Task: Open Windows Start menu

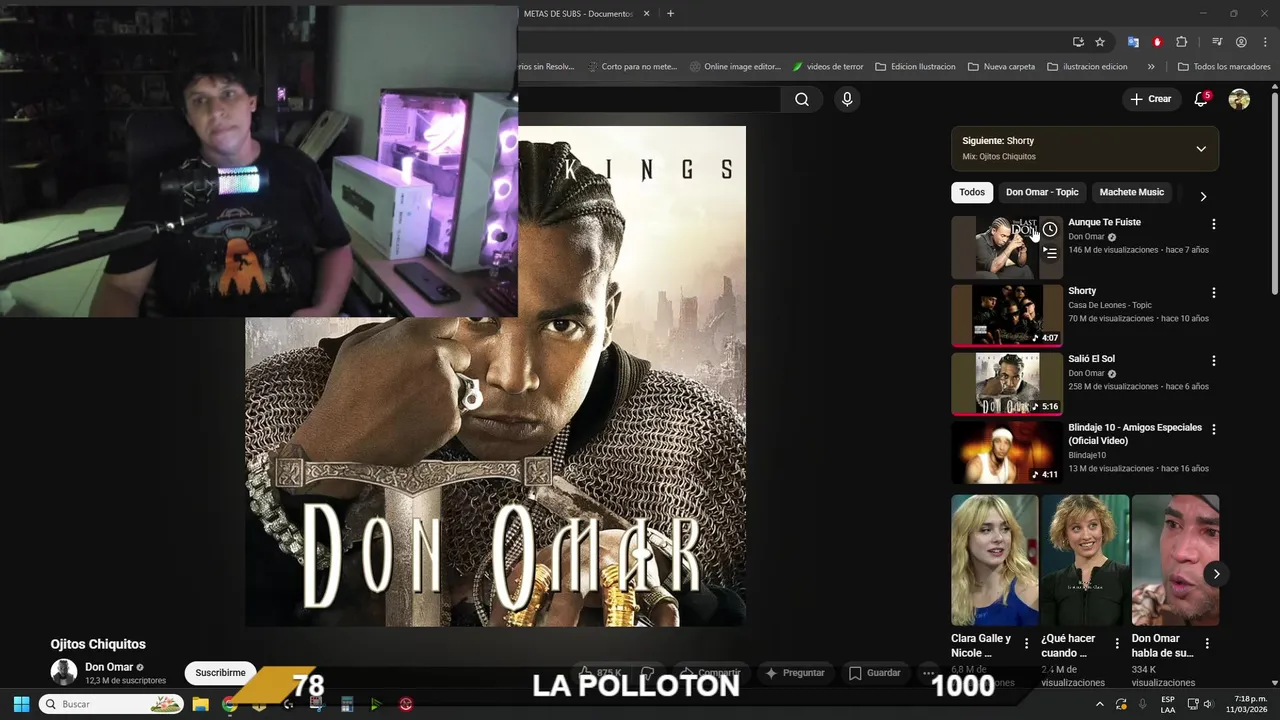Action: 21,704
